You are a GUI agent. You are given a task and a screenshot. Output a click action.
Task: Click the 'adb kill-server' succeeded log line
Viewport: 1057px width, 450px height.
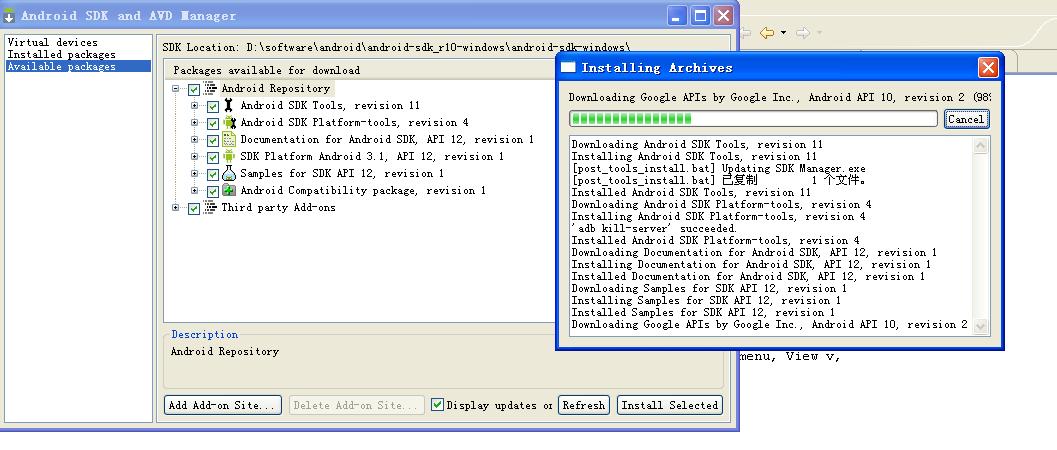click(x=654, y=228)
